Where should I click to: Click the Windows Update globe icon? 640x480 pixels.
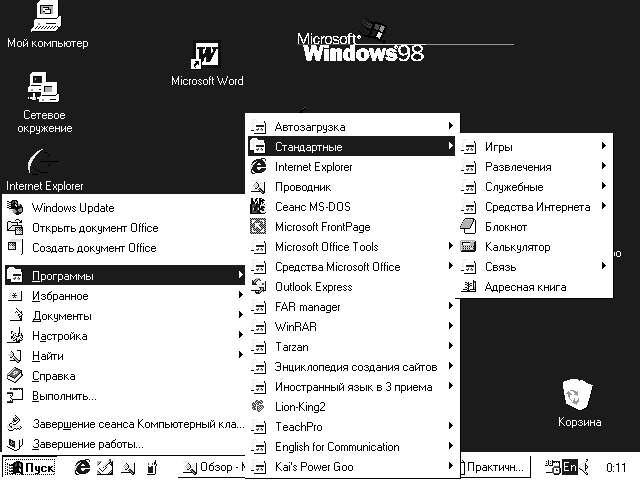pos(15,207)
